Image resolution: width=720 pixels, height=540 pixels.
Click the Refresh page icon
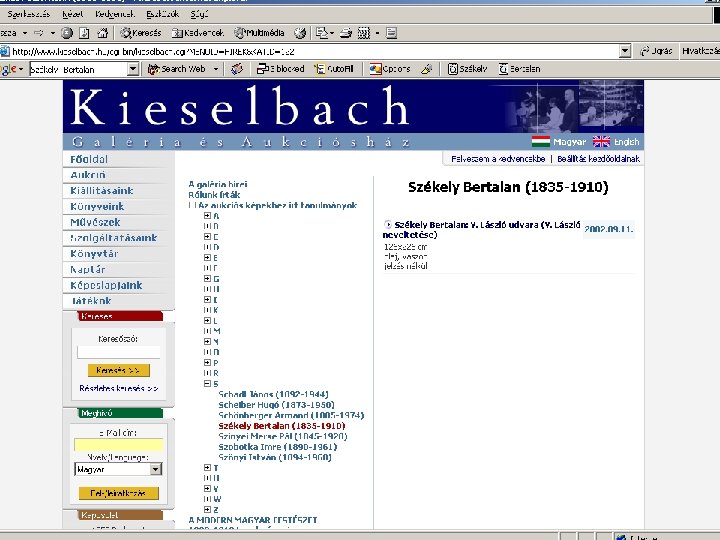84,33
